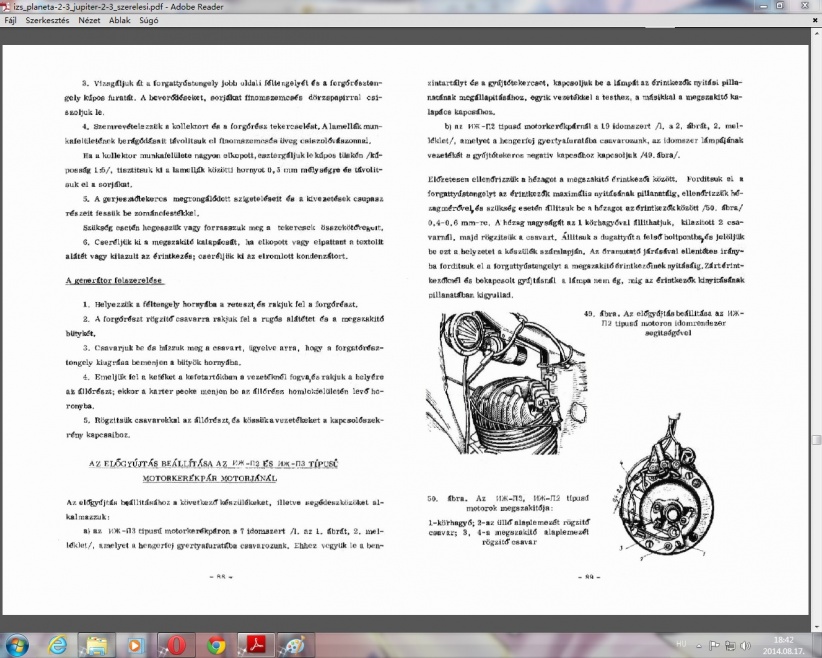Switch to Google Chrome in the taskbar
Screen dimensions: 822x658
point(213,644)
